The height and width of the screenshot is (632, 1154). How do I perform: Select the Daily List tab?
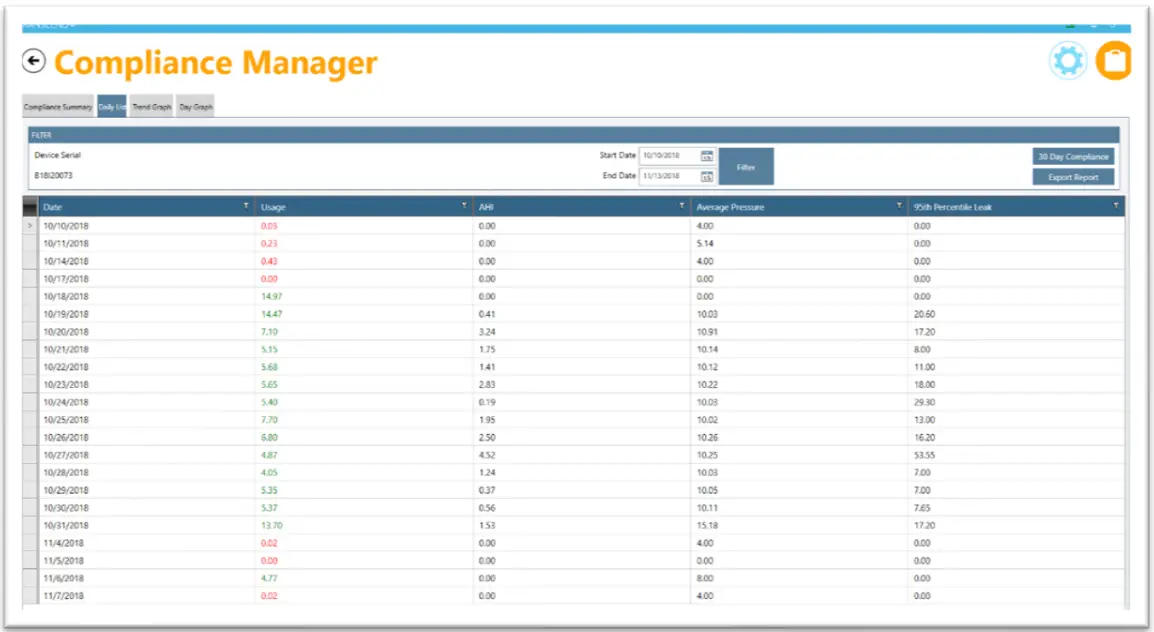pos(112,107)
